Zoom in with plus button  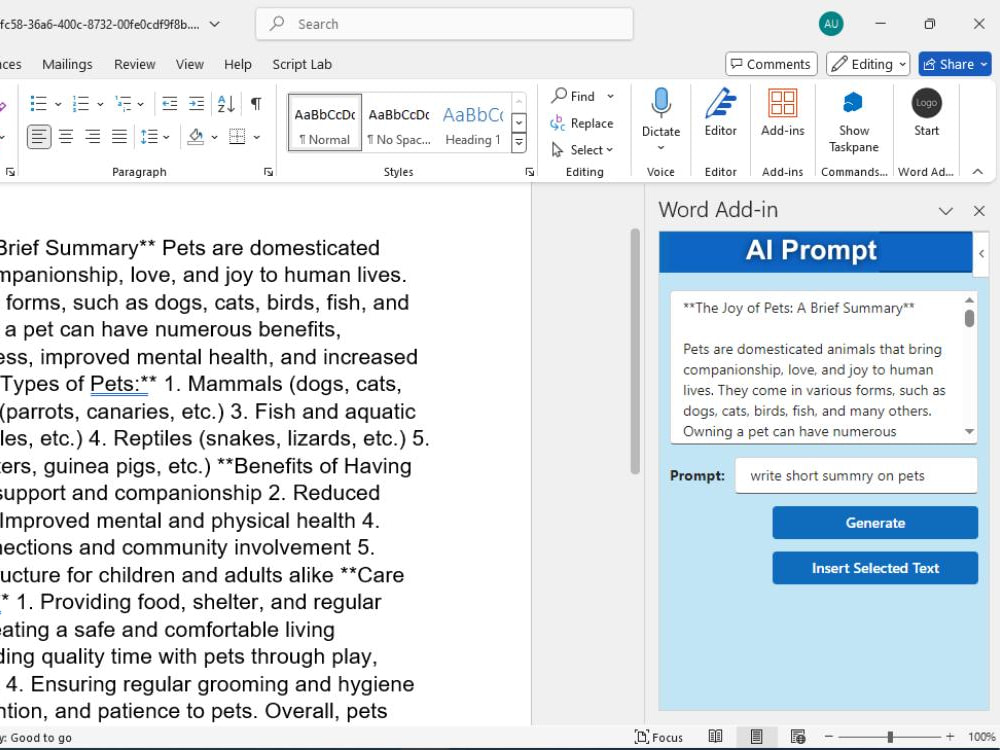pyautogui.click(x=950, y=737)
